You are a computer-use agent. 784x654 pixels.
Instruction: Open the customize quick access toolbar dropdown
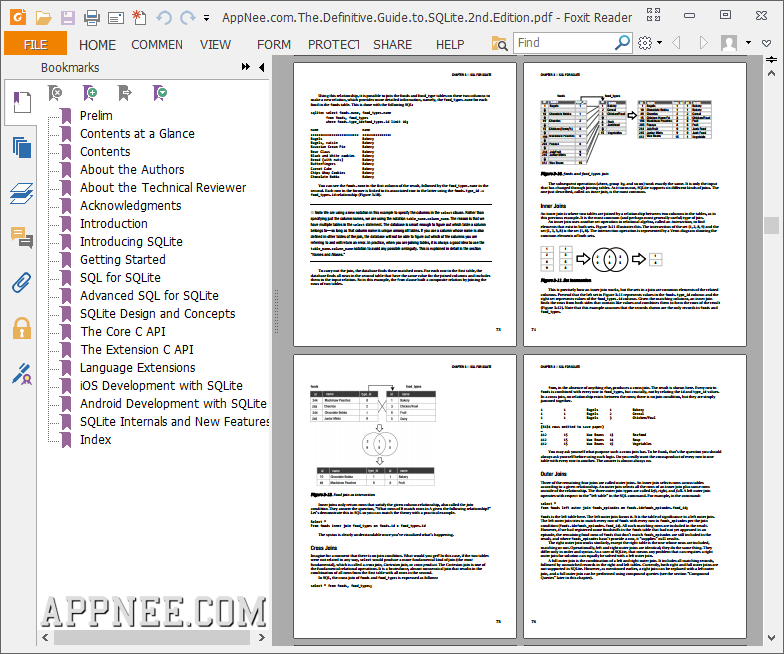[206, 18]
